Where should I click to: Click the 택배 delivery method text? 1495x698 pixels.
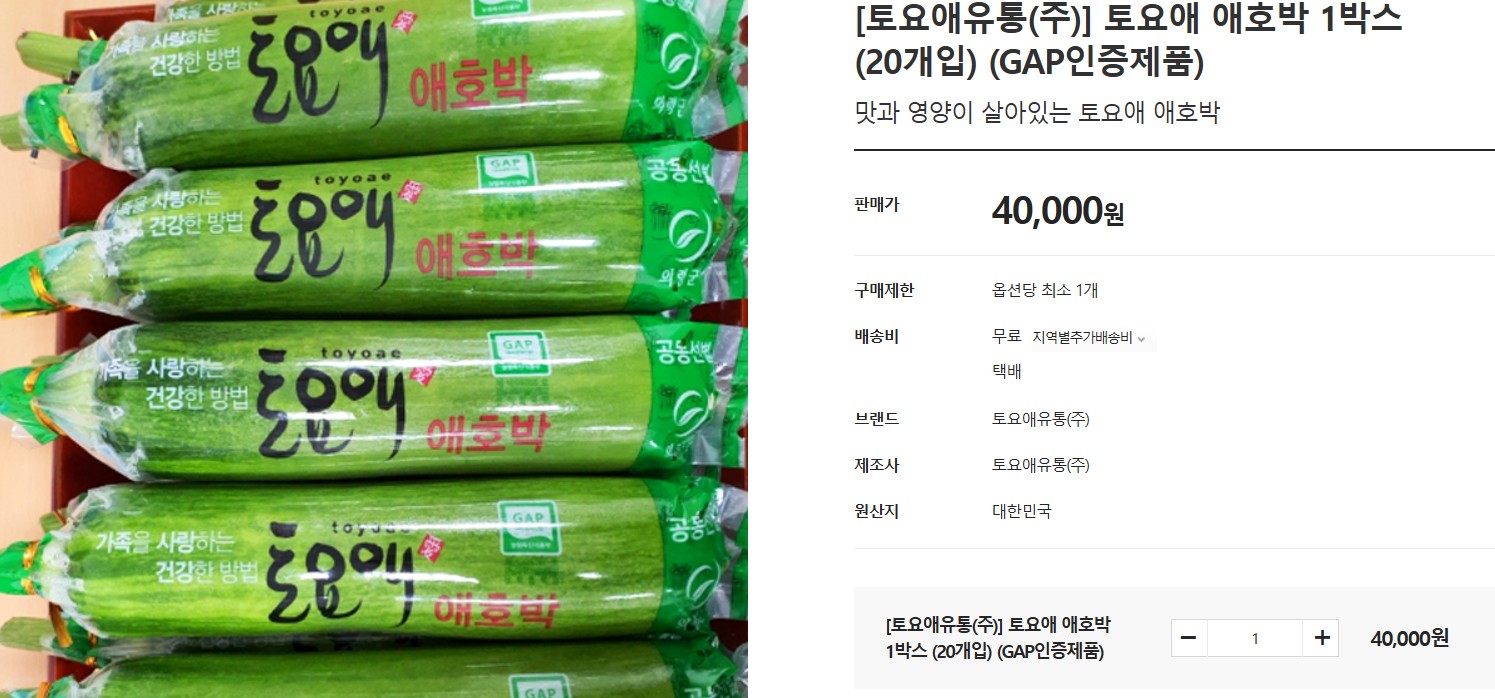(1006, 371)
